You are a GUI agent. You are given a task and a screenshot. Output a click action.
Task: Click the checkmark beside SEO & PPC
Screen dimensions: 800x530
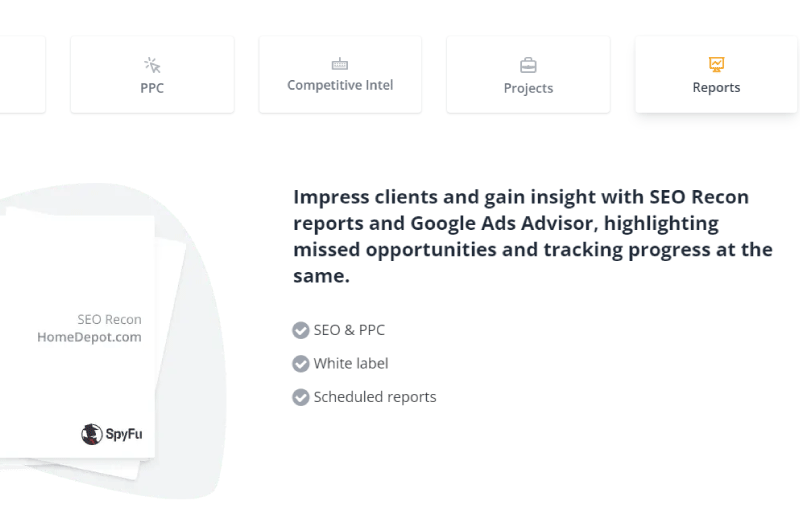(301, 330)
